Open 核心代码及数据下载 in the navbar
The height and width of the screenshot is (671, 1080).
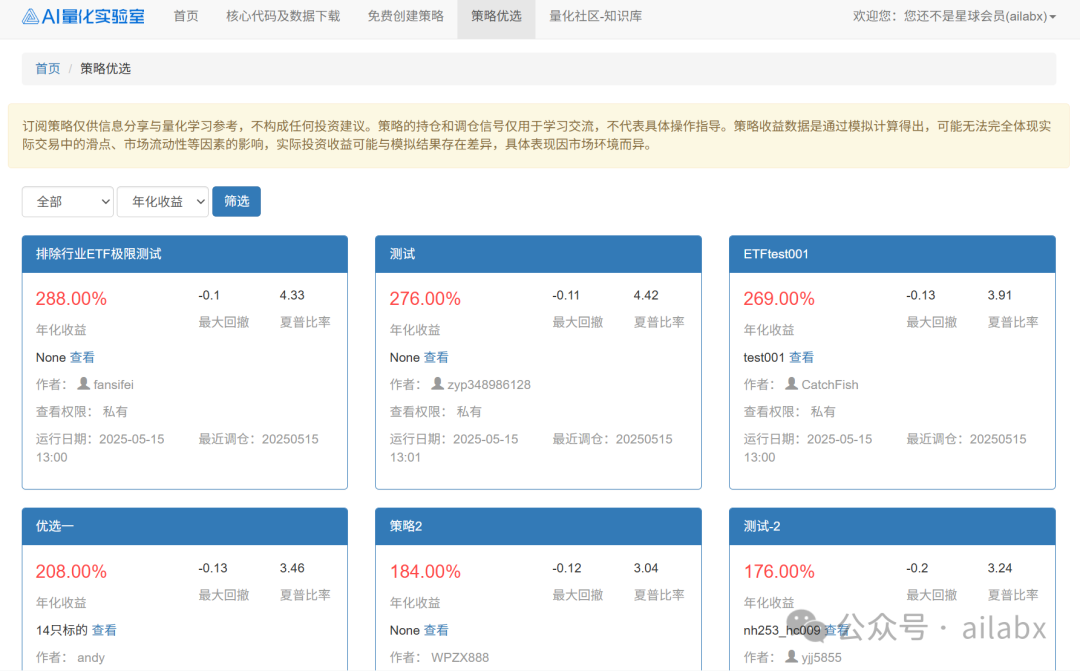point(283,16)
